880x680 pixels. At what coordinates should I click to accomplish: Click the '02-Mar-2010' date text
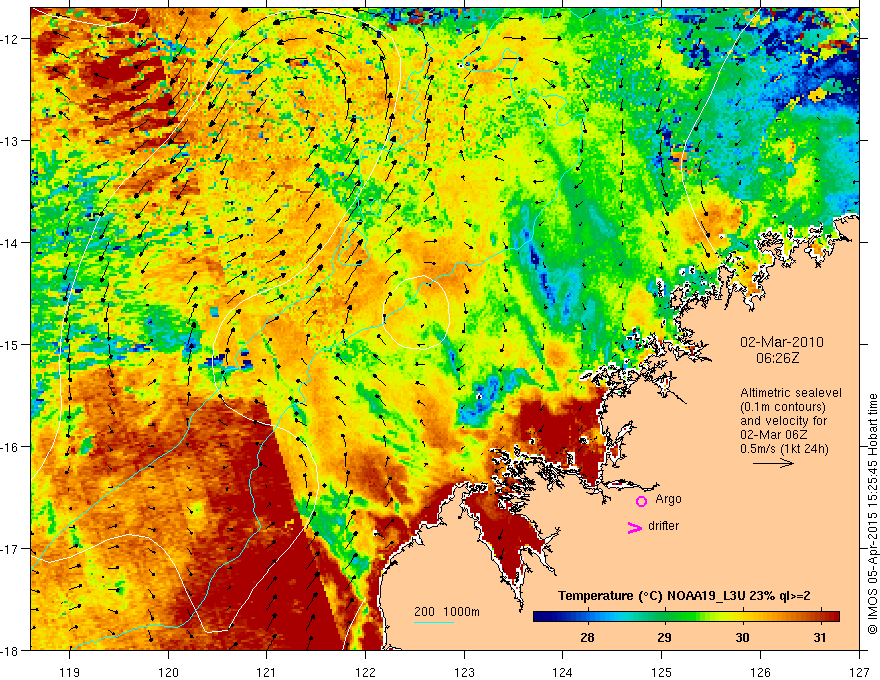click(x=782, y=342)
